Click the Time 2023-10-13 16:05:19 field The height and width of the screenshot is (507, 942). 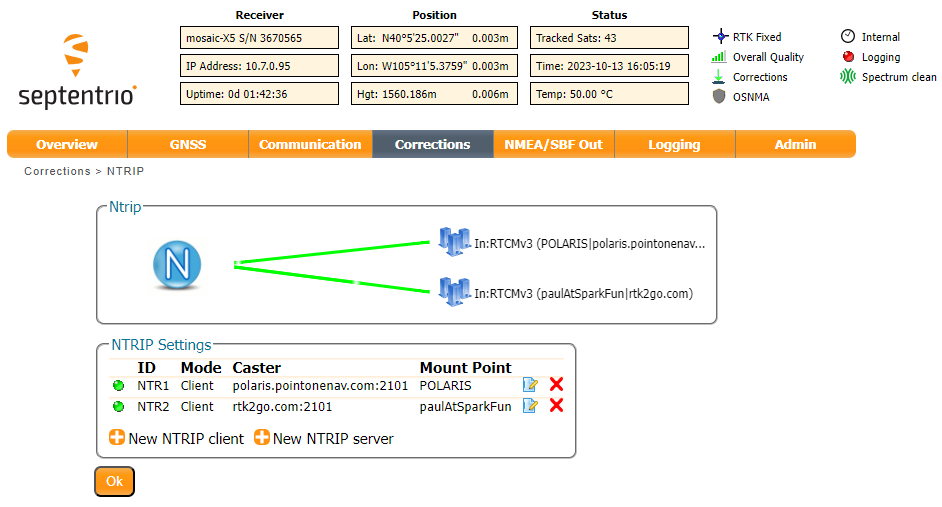point(609,66)
